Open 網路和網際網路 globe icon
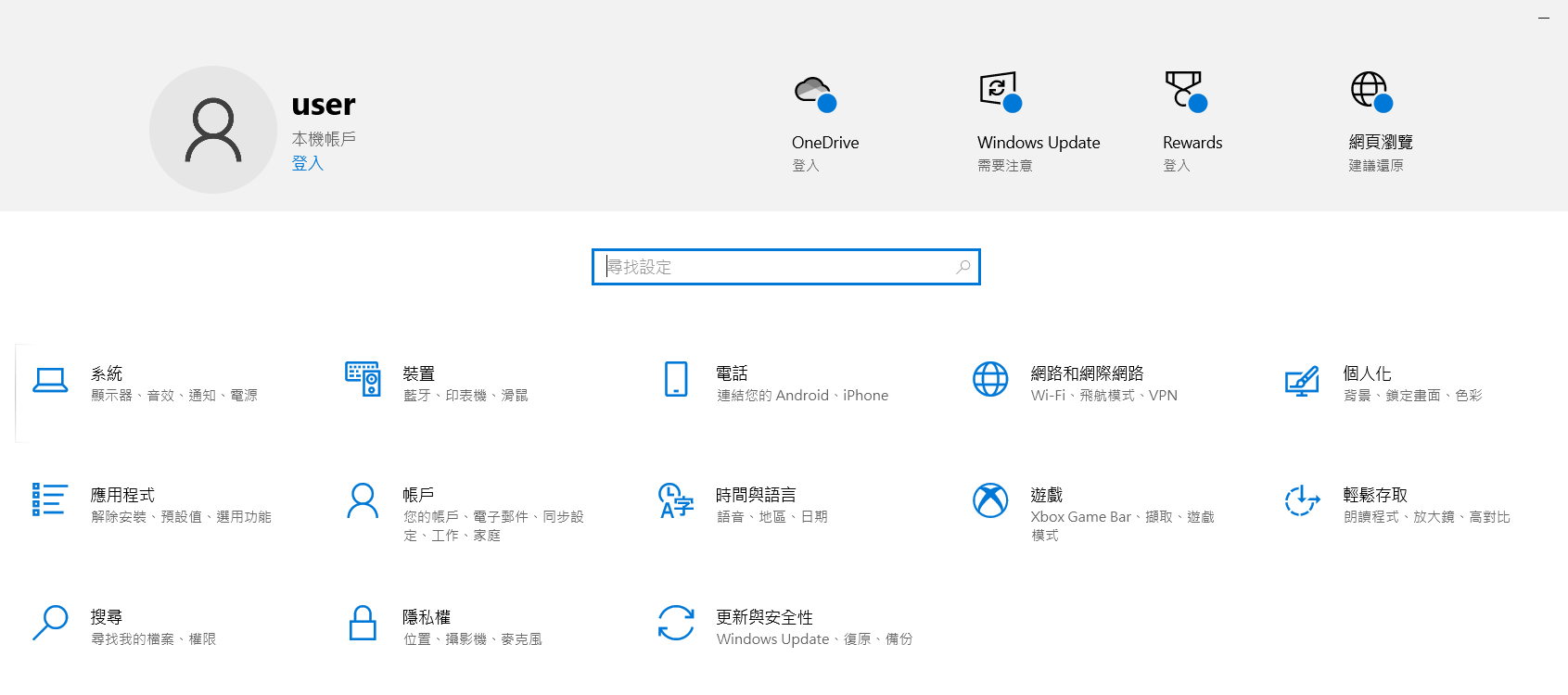Viewport: 1568px width, 695px height. [989, 379]
